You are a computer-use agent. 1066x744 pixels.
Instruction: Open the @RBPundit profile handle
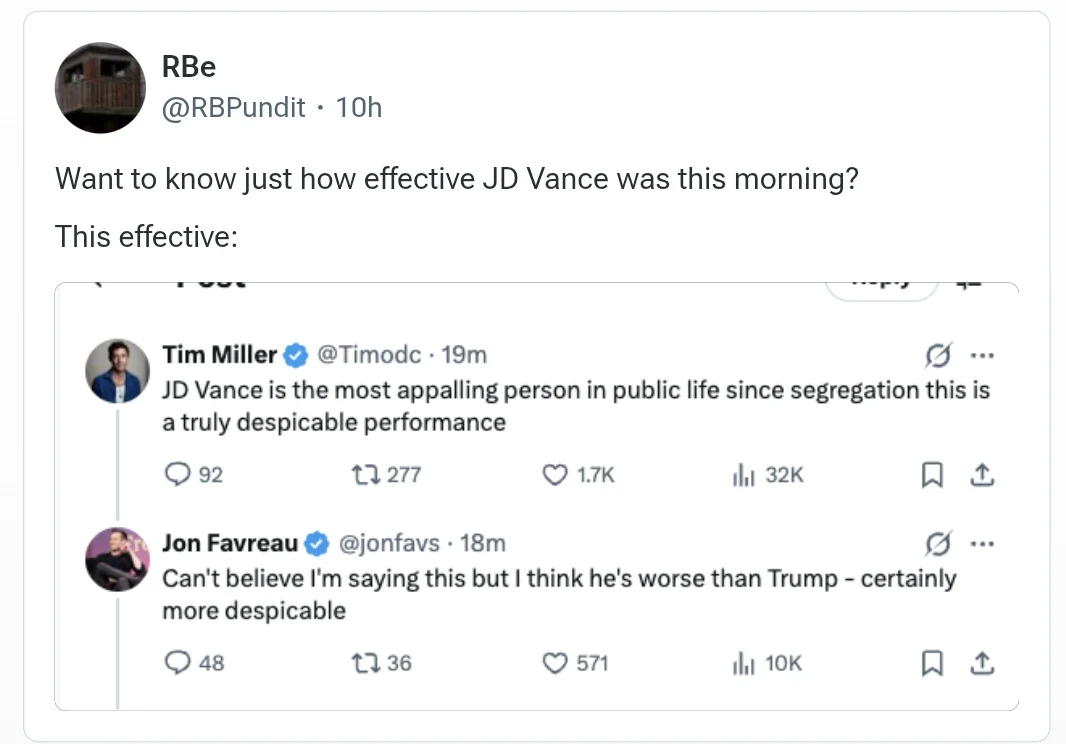pyautogui.click(x=233, y=107)
